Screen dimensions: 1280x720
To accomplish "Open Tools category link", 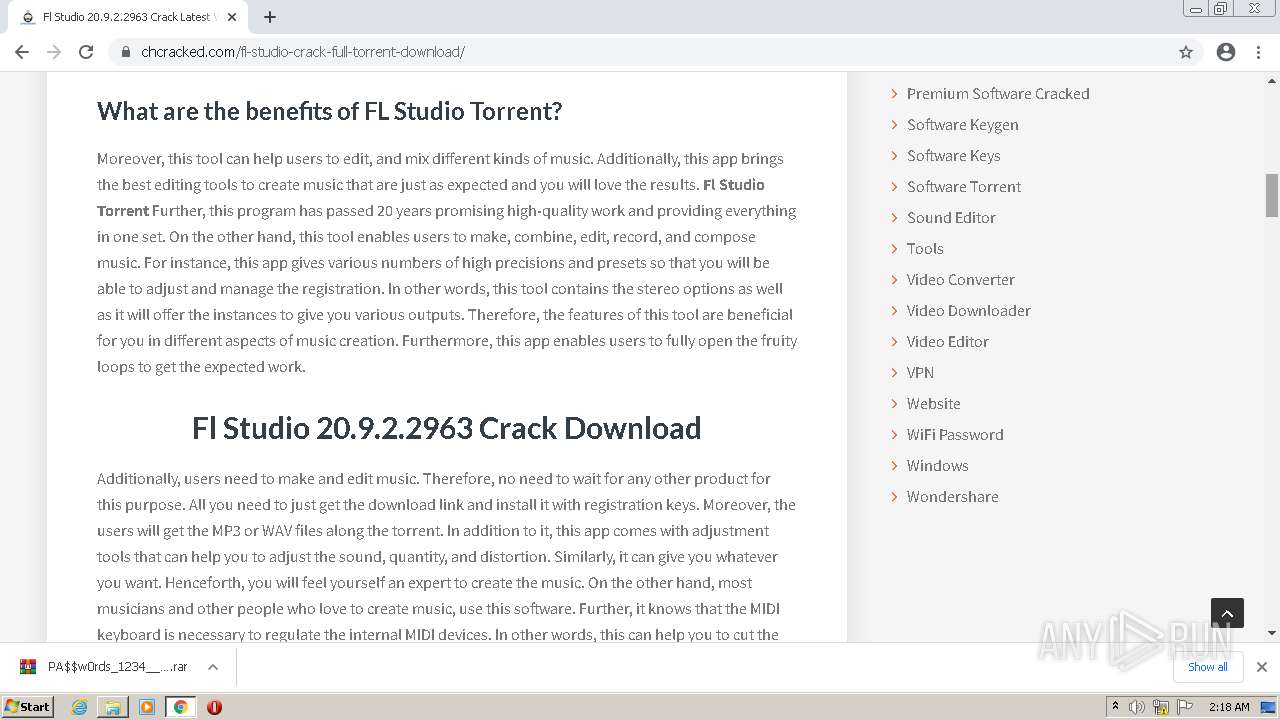I will click(x=925, y=249).
